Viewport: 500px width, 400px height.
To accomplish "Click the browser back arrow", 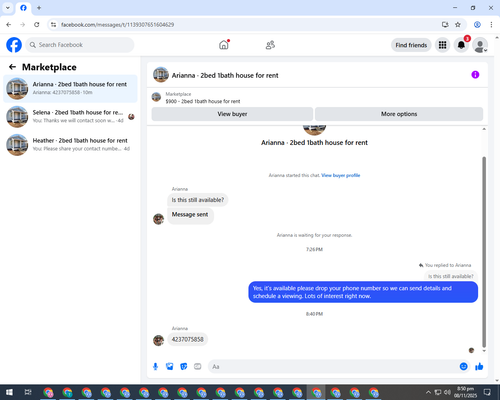I will (9, 25).
